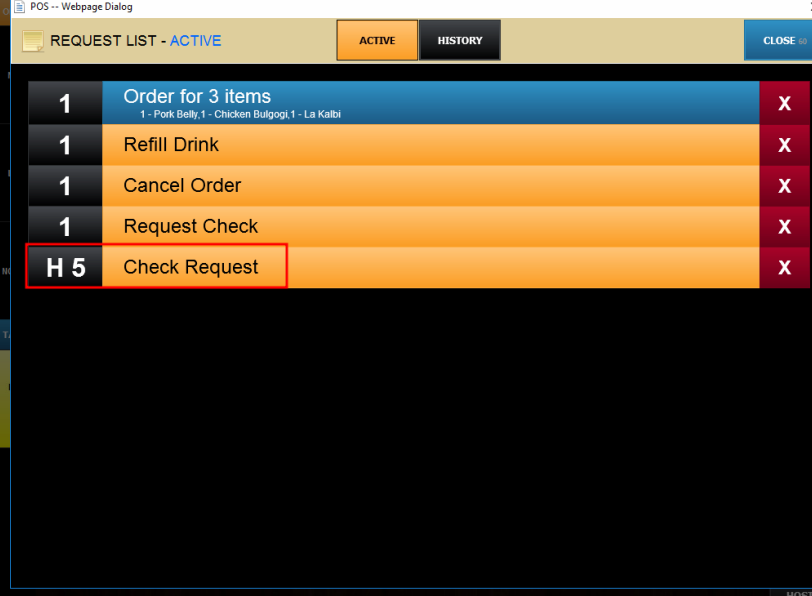
Task: Open the Order for 3 items request
Action: tap(430, 103)
